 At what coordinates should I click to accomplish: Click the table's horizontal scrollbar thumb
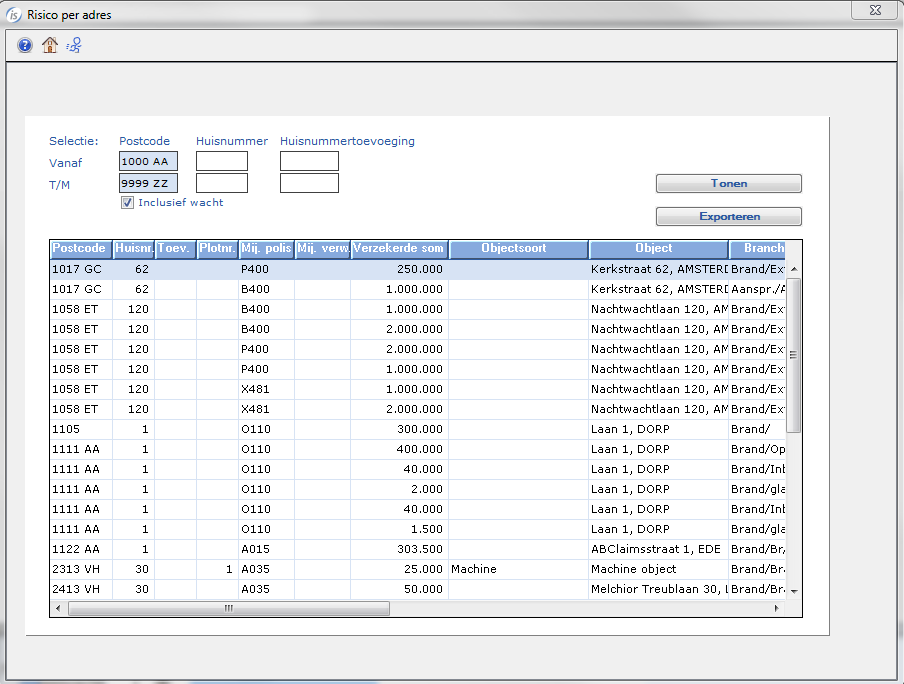[x=228, y=608]
